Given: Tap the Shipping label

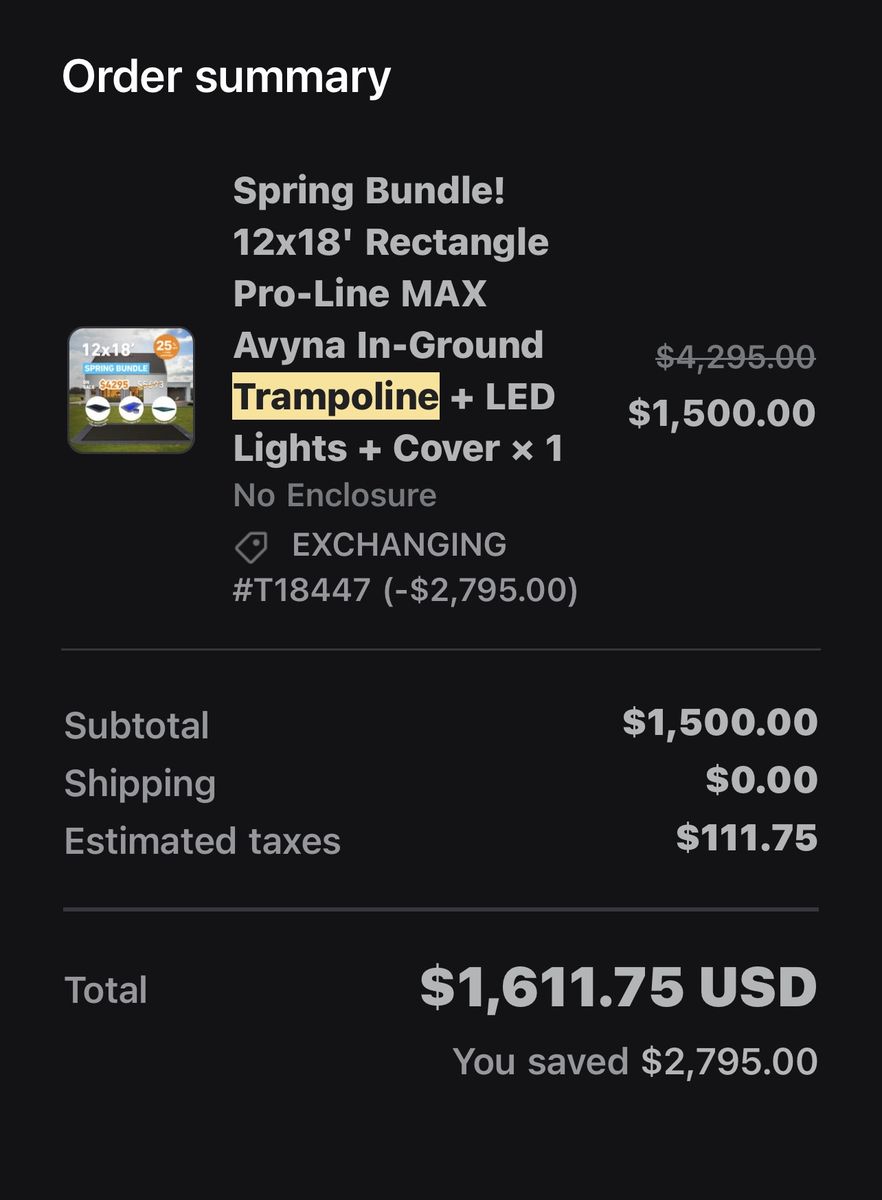Looking at the screenshot, I should pos(140,784).
